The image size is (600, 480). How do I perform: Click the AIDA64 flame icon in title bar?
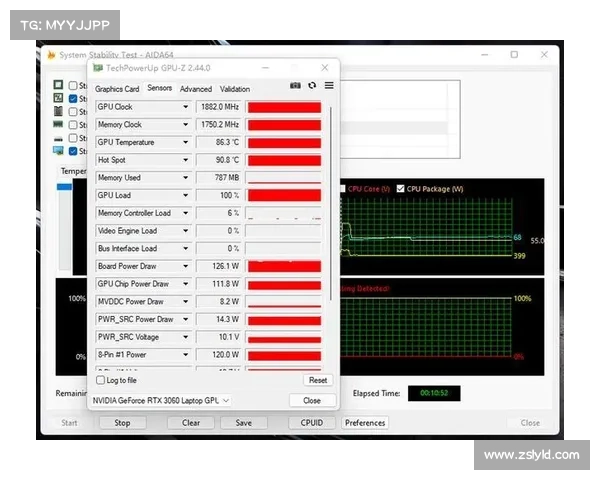pos(51,55)
